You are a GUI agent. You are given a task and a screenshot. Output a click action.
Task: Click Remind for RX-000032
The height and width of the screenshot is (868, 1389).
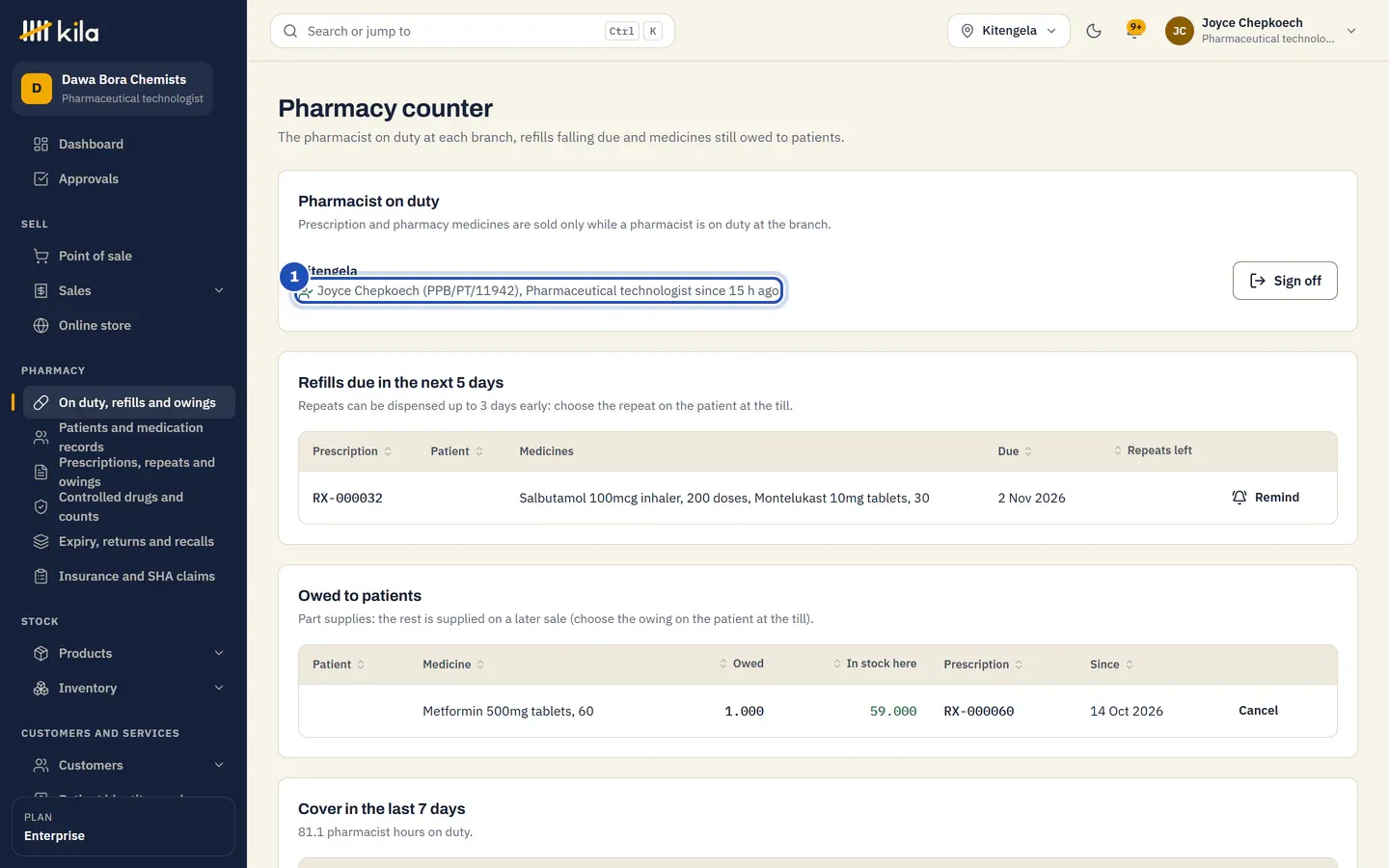coord(1266,498)
